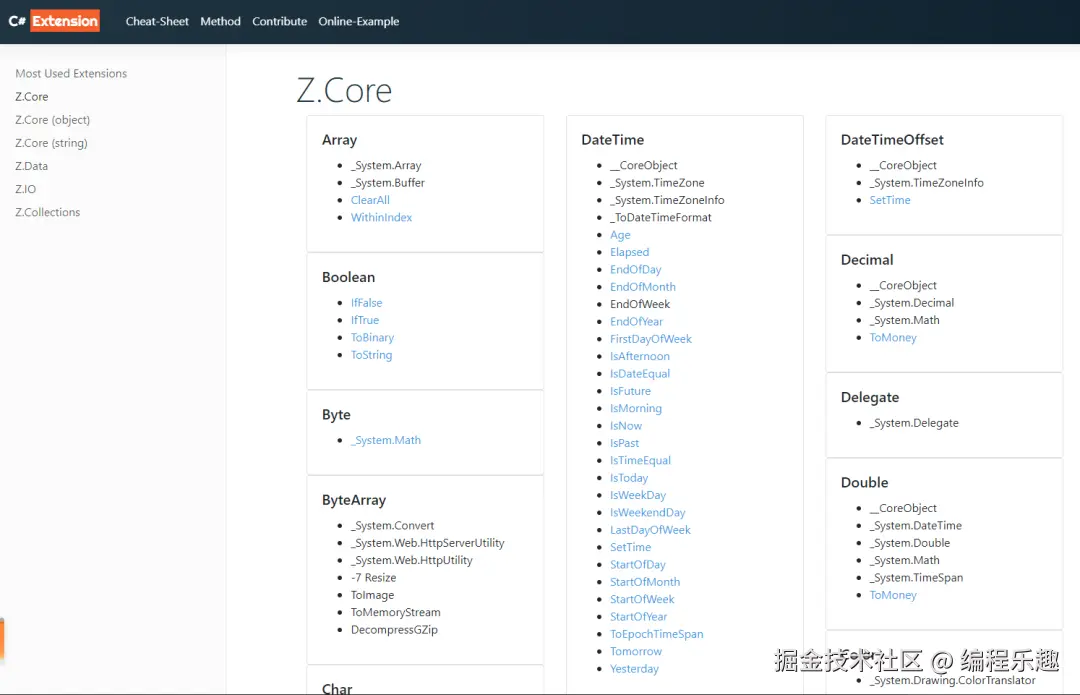1080x695 pixels.
Task: Open the Age DateTime method
Action: [x=620, y=235]
